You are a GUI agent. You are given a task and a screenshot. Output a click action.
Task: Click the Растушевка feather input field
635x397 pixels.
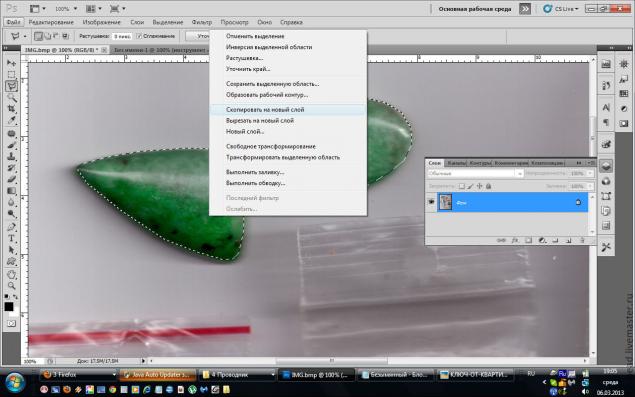click(122, 36)
